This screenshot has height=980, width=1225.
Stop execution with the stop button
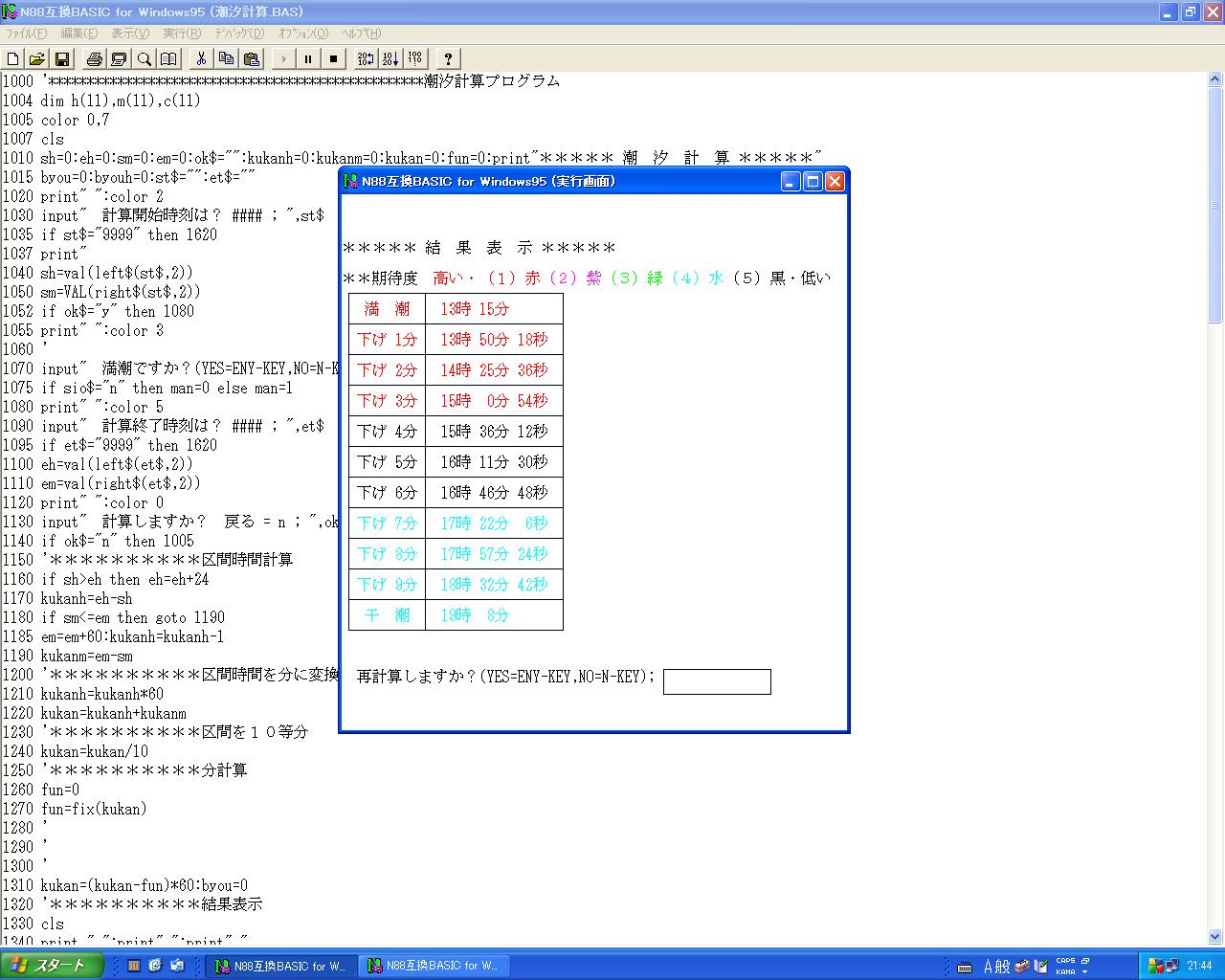[333, 59]
